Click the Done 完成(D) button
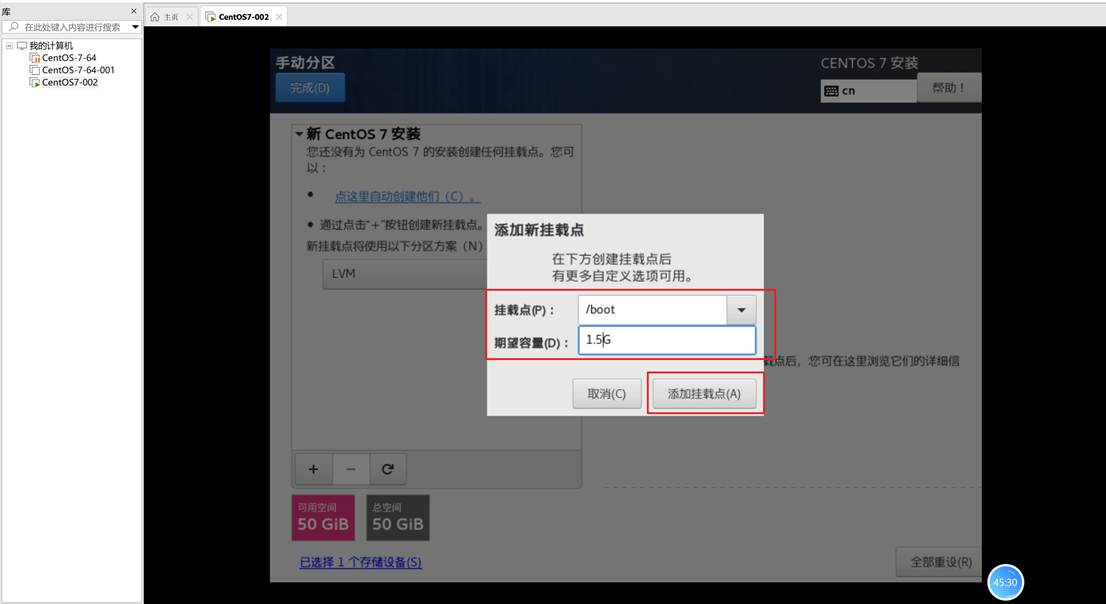Image resolution: width=1106 pixels, height=604 pixels. point(310,88)
